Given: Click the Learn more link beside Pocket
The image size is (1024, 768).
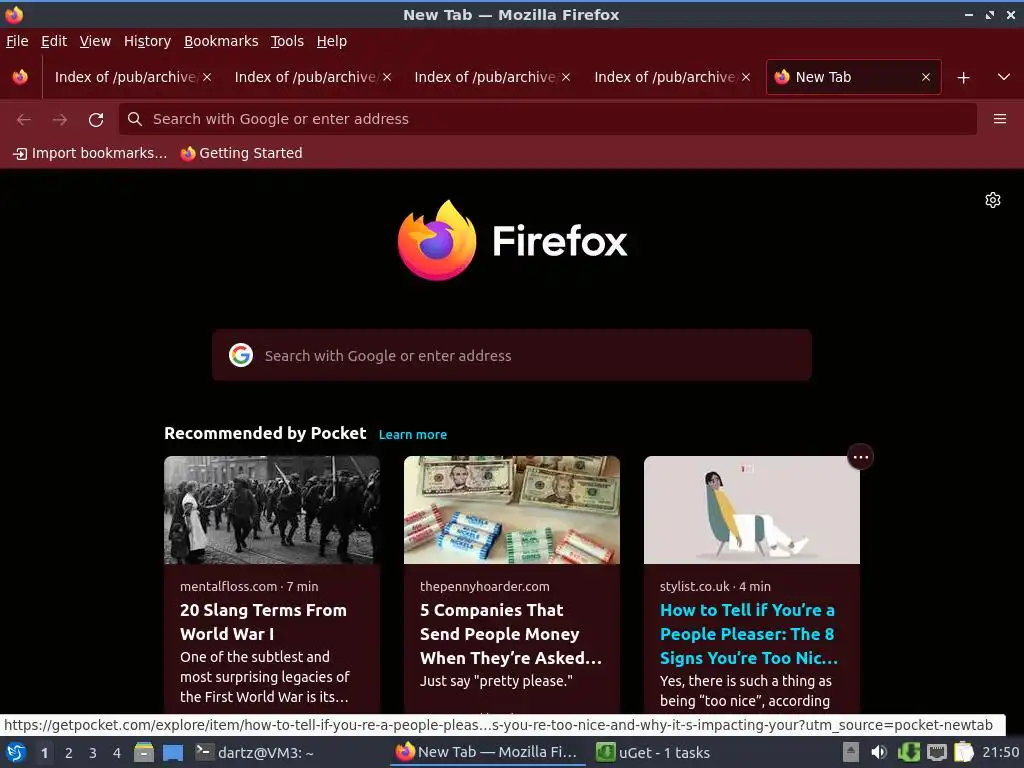Looking at the screenshot, I should point(413,434).
